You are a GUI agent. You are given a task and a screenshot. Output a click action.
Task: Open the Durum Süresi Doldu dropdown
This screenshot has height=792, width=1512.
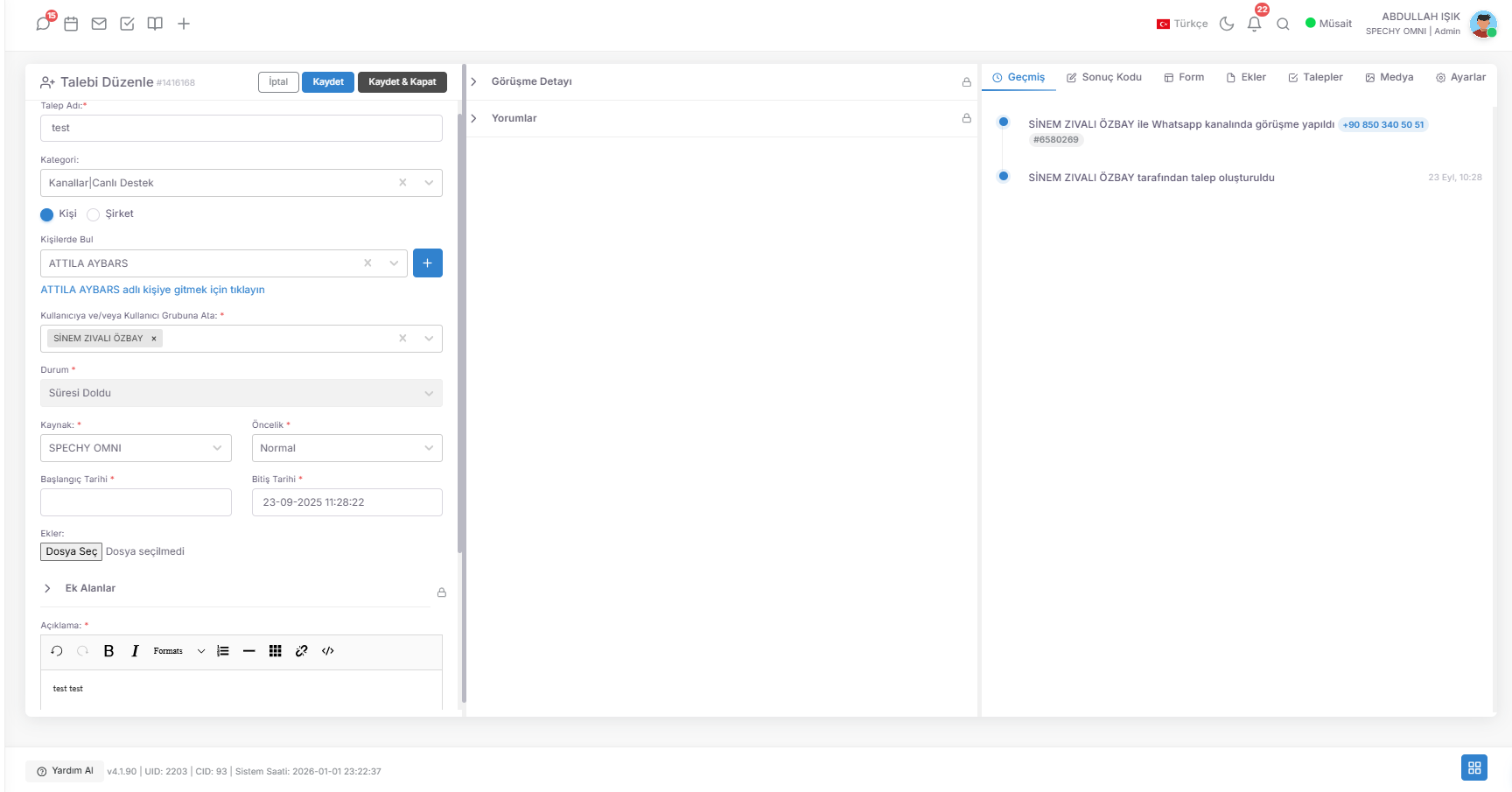[x=241, y=393]
